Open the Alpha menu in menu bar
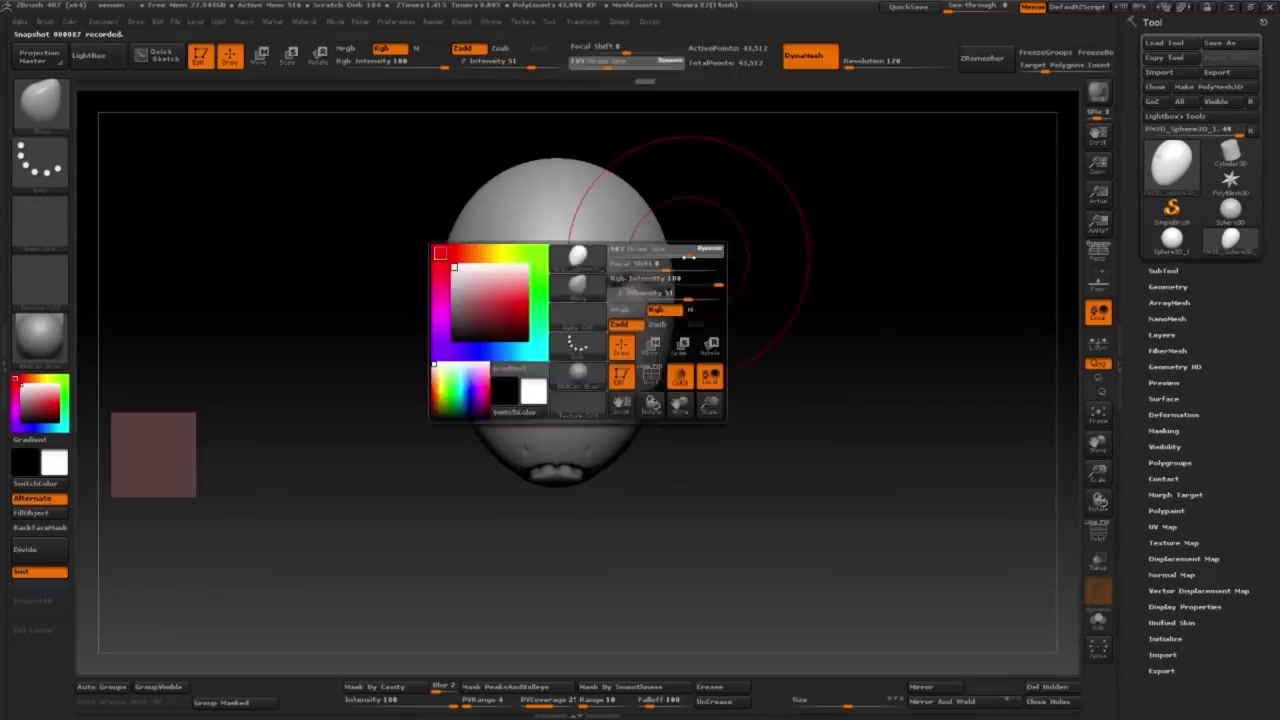1280x720 pixels. tap(20, 21)
